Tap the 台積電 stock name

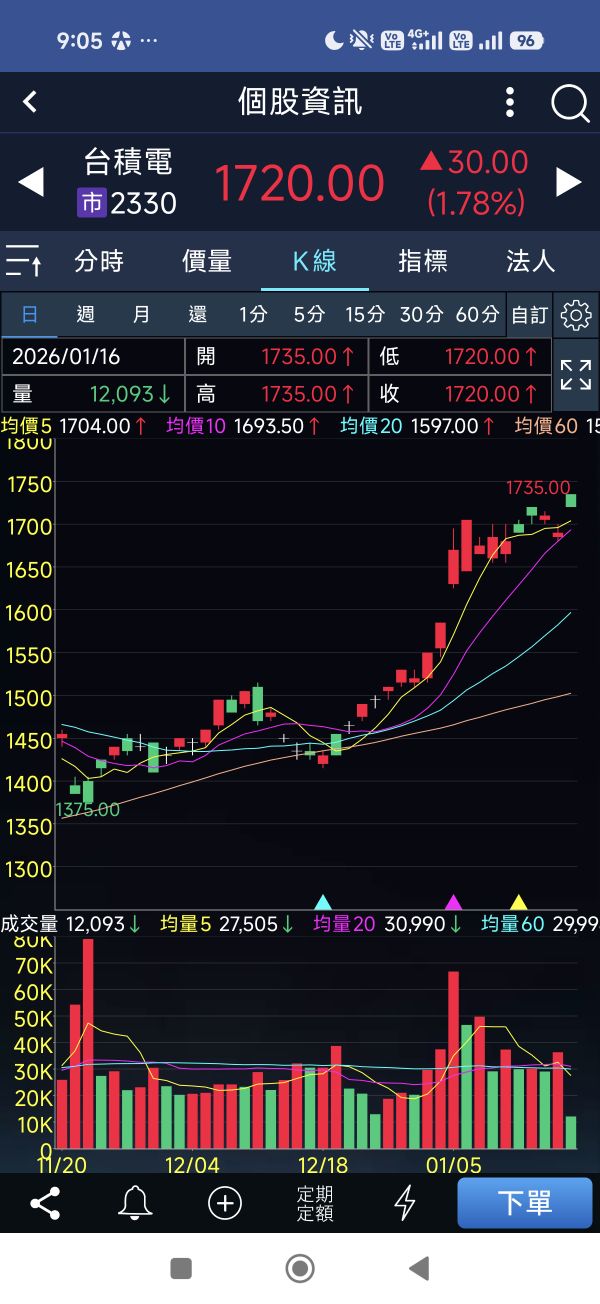pyautogui.click(x=127, y=161)
